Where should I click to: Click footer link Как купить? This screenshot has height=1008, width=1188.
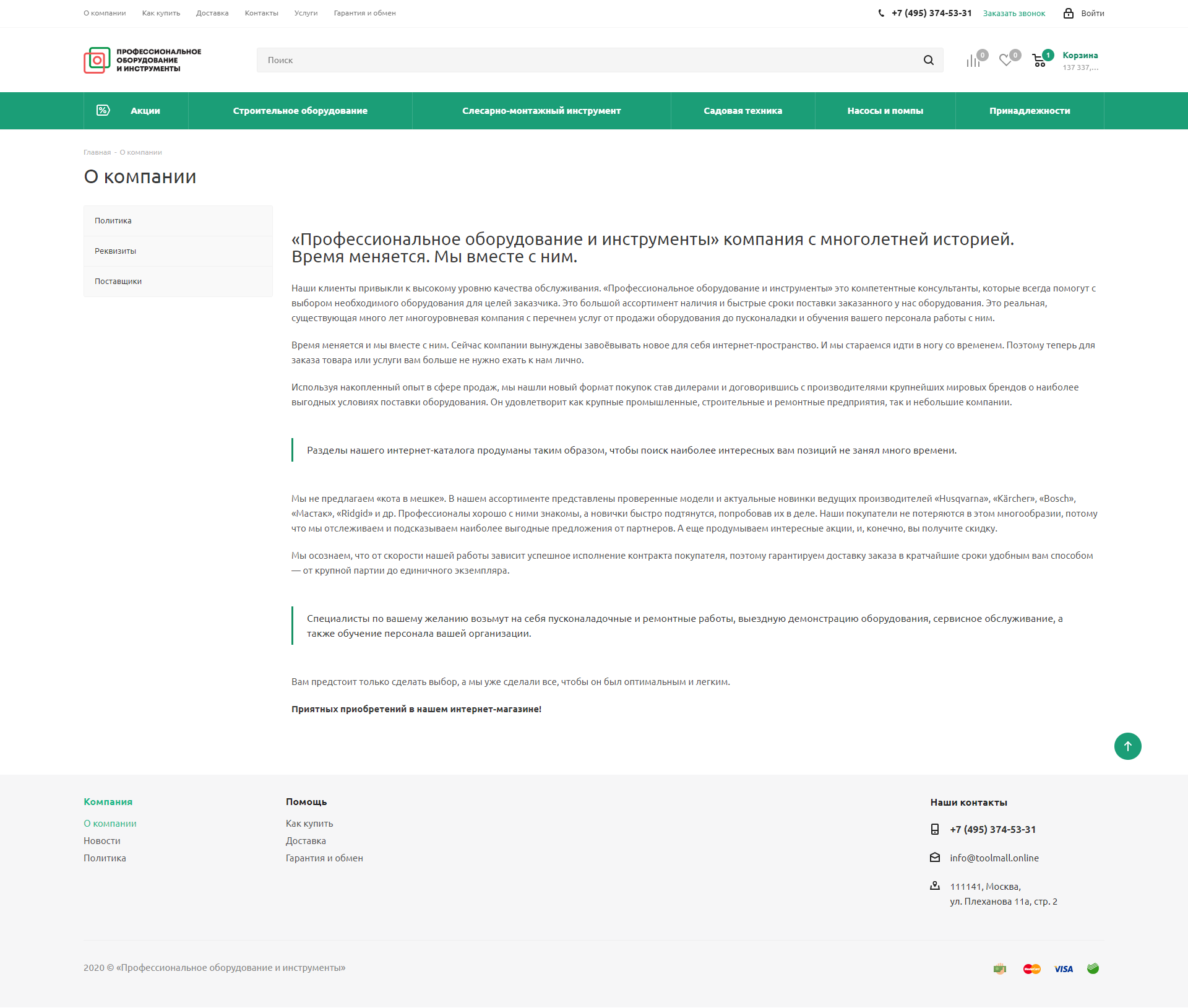(x=309, y=823)
